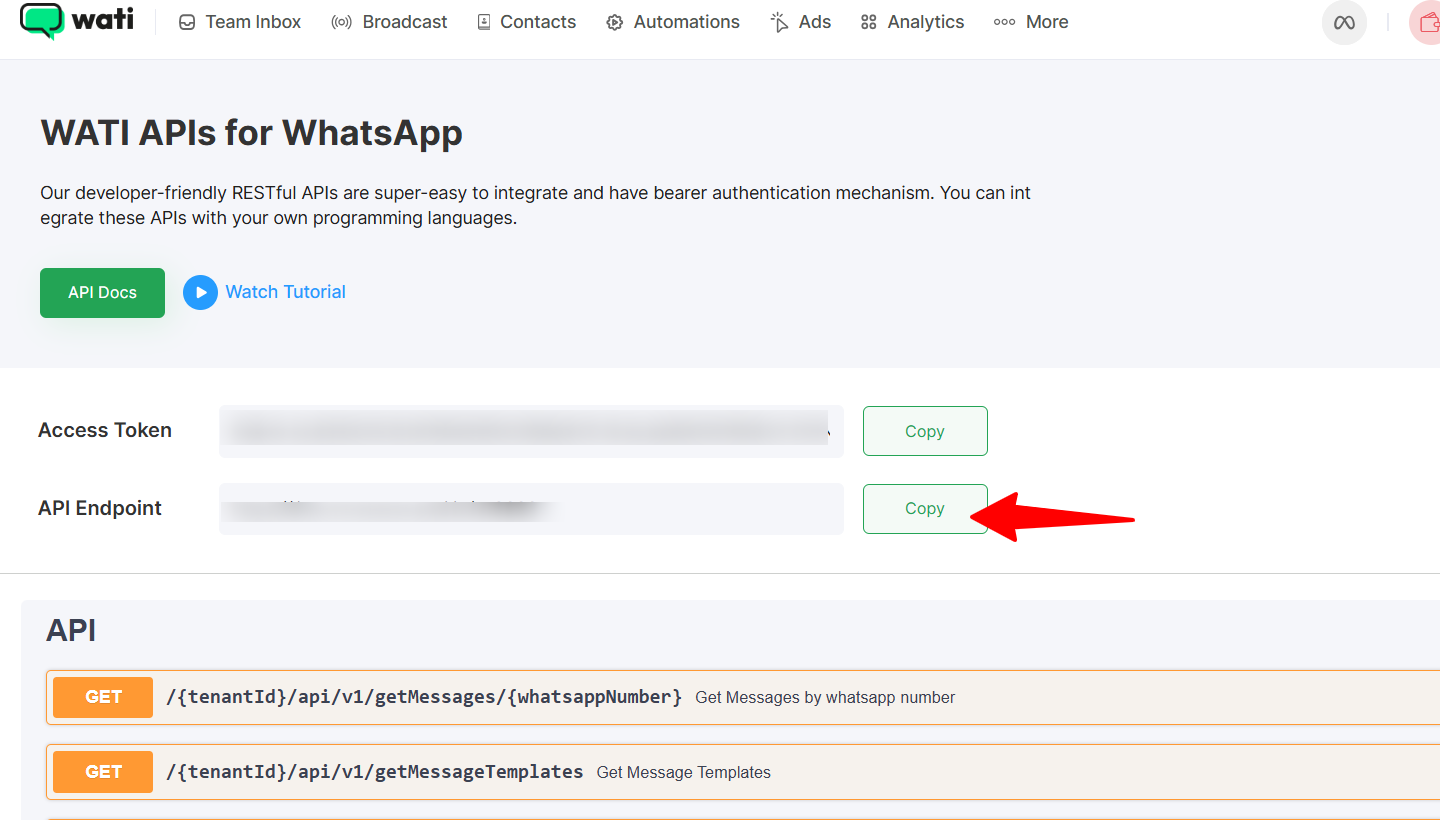
Task: Open the Broadcast menu
Action: click(389, 22)
